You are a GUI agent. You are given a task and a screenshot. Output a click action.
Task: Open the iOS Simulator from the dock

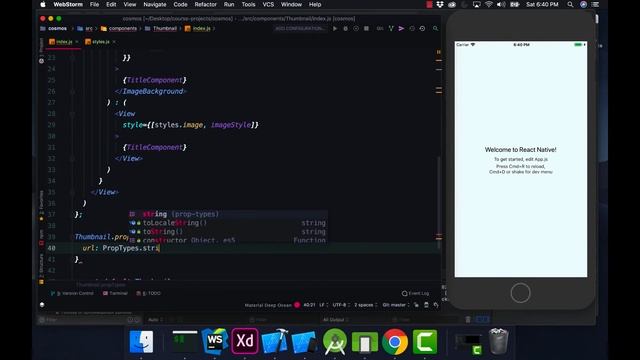point(304,341)
